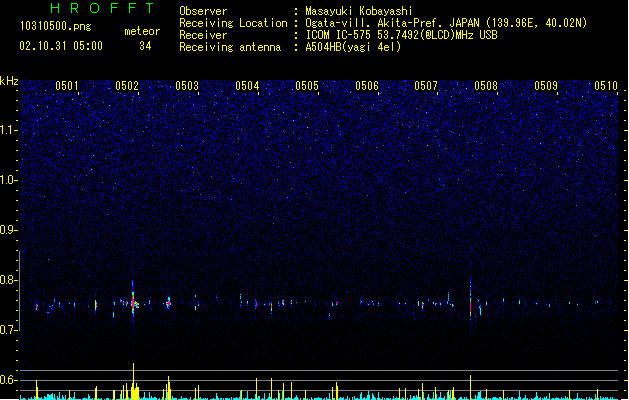This screenshot has width=629, height=400.
Task: Click the kHz axis unit label
Action: (9, 81)
